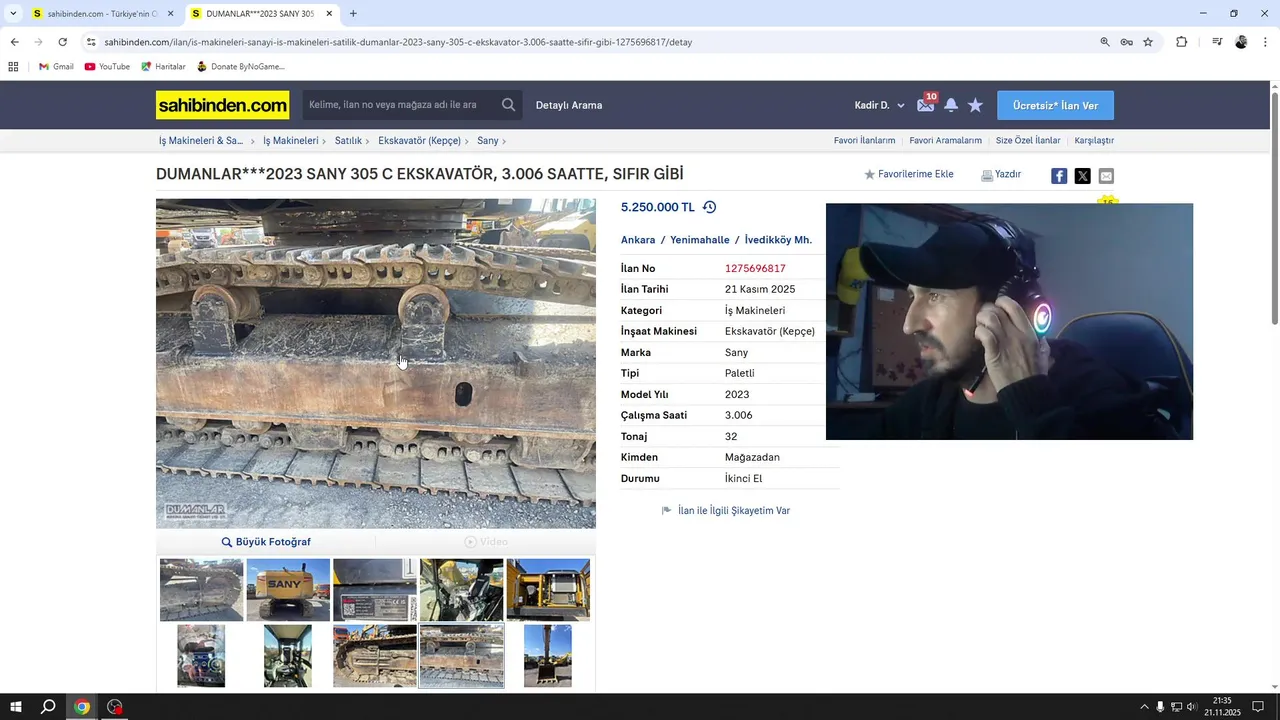The width and height of the screenshot is (1280, 720).
Task: Click İlan ile İlgili Şikayetim Var
Action: point(726,511)
